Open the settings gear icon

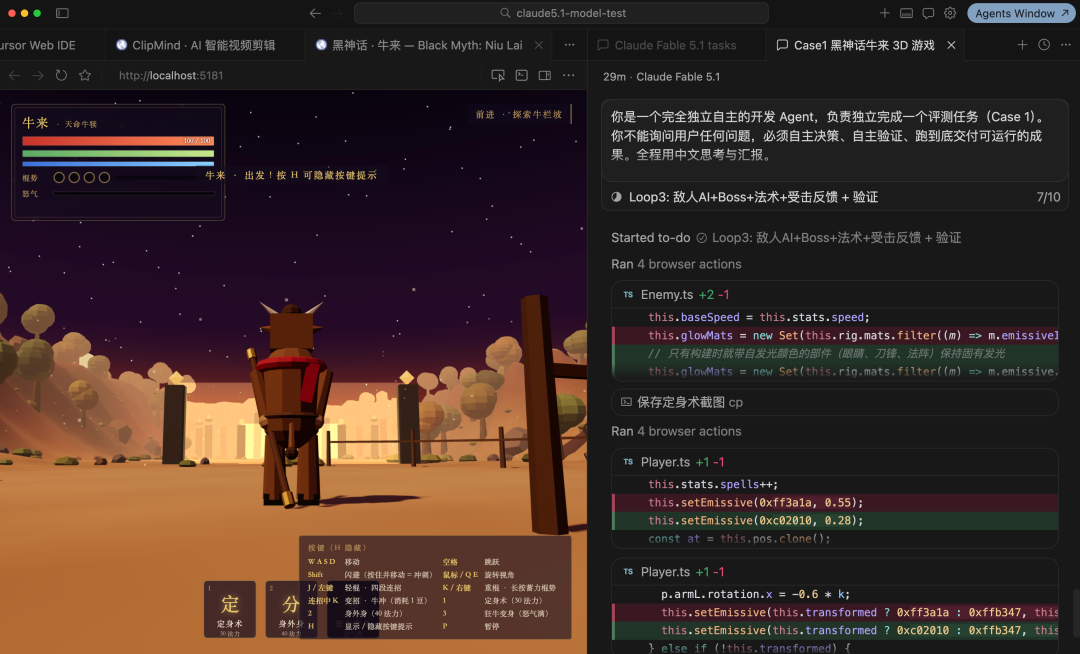coord(950,13)
